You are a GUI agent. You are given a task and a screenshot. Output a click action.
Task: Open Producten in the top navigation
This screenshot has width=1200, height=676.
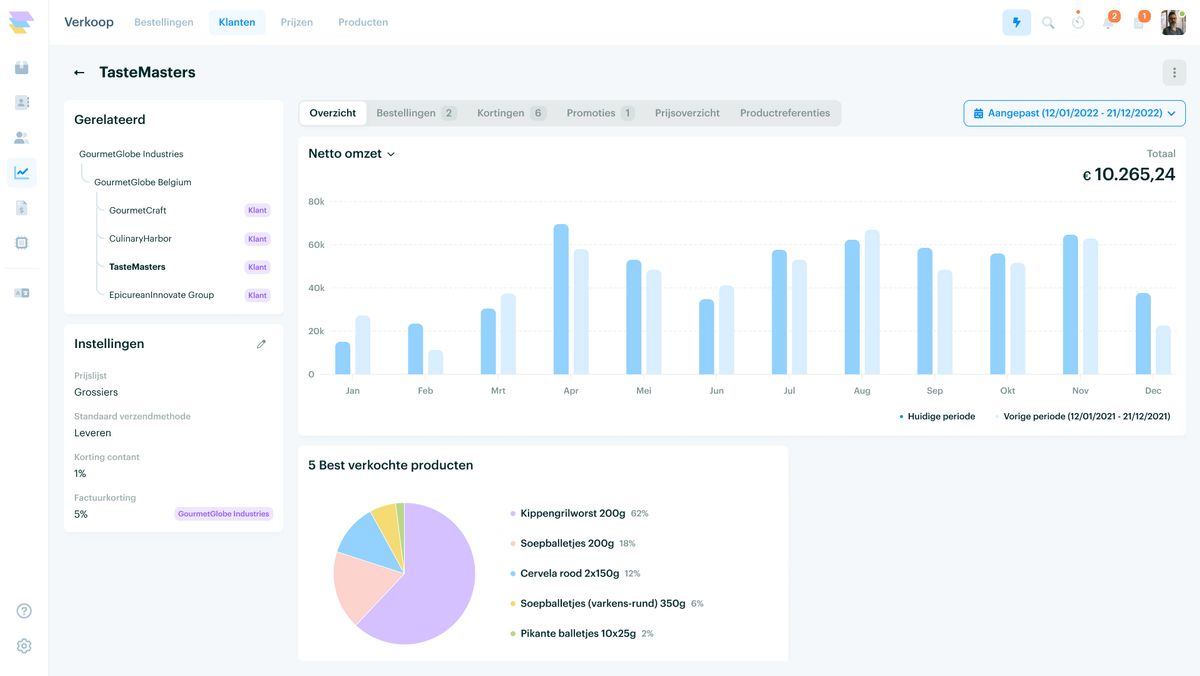tap(363, 22)
